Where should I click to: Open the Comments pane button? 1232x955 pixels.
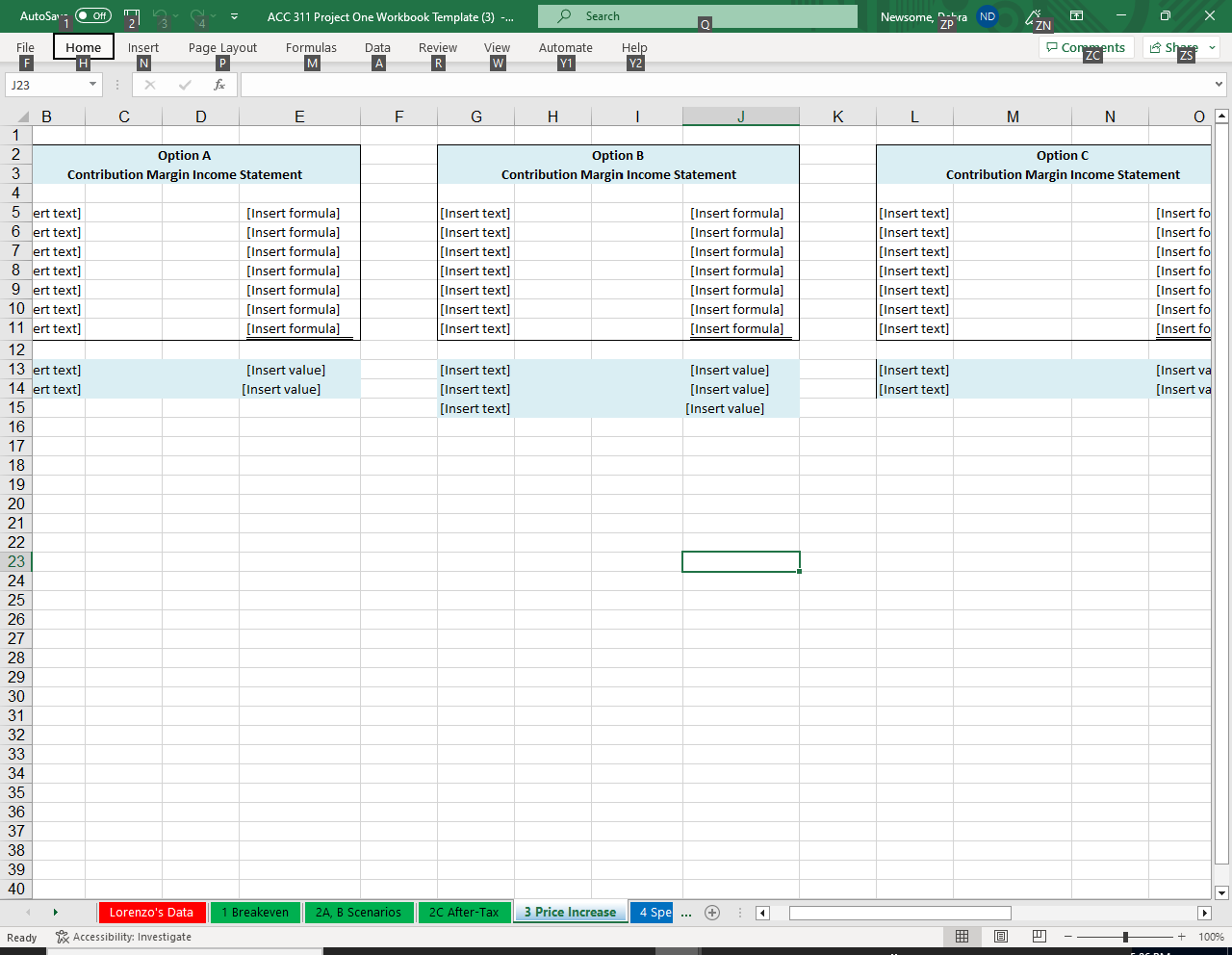[1087, 47]
